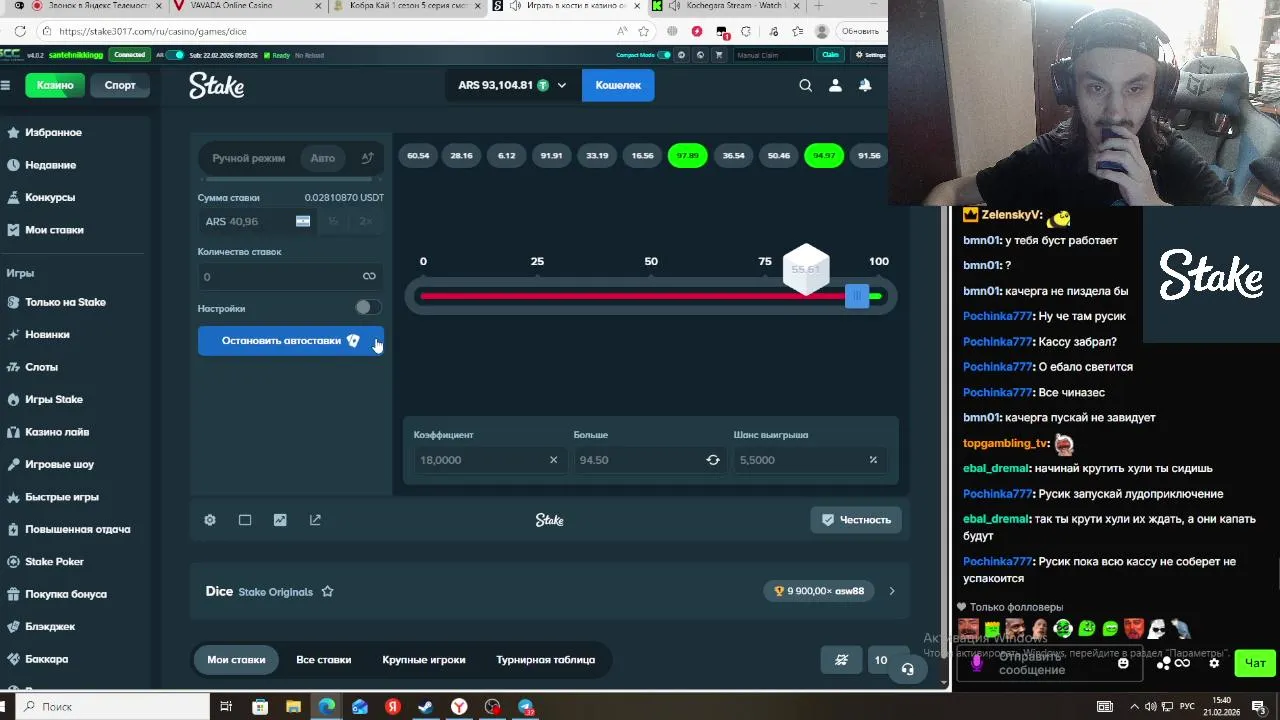Add Dice to favourites star icon

pos(327,591)
